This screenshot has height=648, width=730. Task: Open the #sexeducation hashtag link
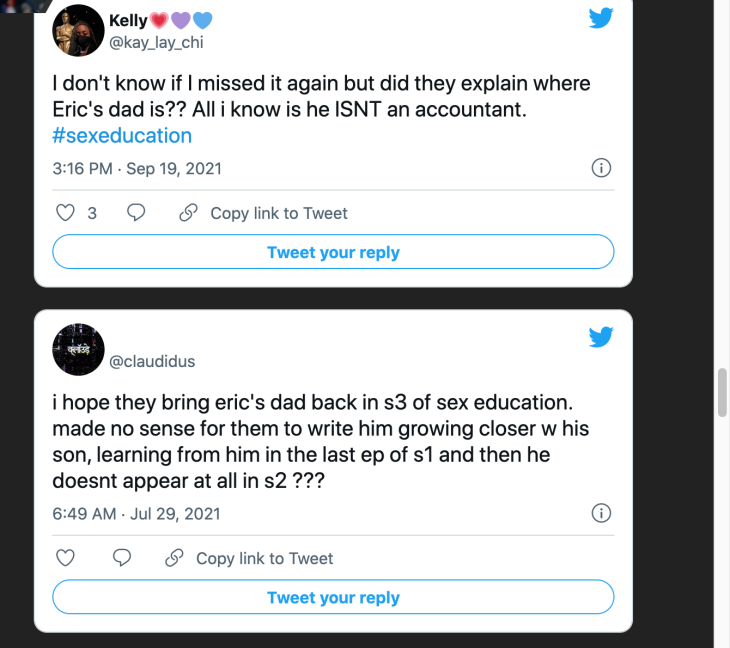(122, 135)
